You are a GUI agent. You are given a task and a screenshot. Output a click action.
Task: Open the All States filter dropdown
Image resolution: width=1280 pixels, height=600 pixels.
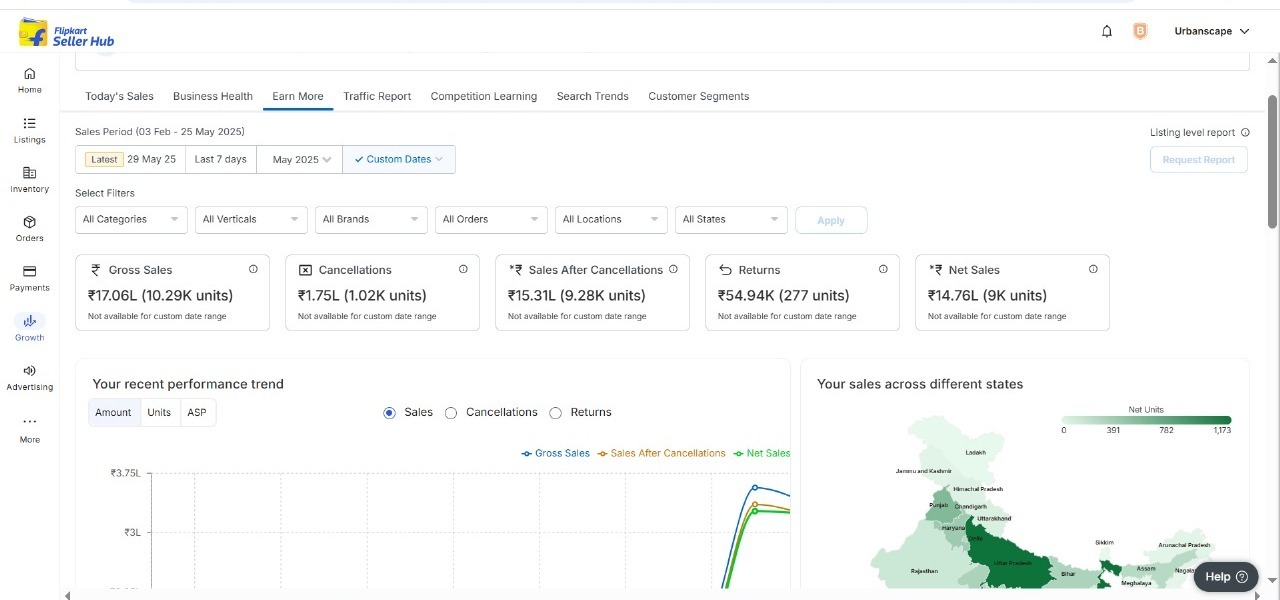(731, 220)
